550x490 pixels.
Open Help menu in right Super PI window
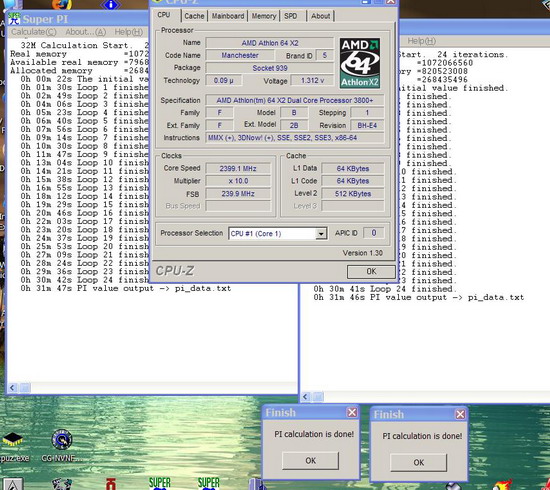click(x=422, y=41)
